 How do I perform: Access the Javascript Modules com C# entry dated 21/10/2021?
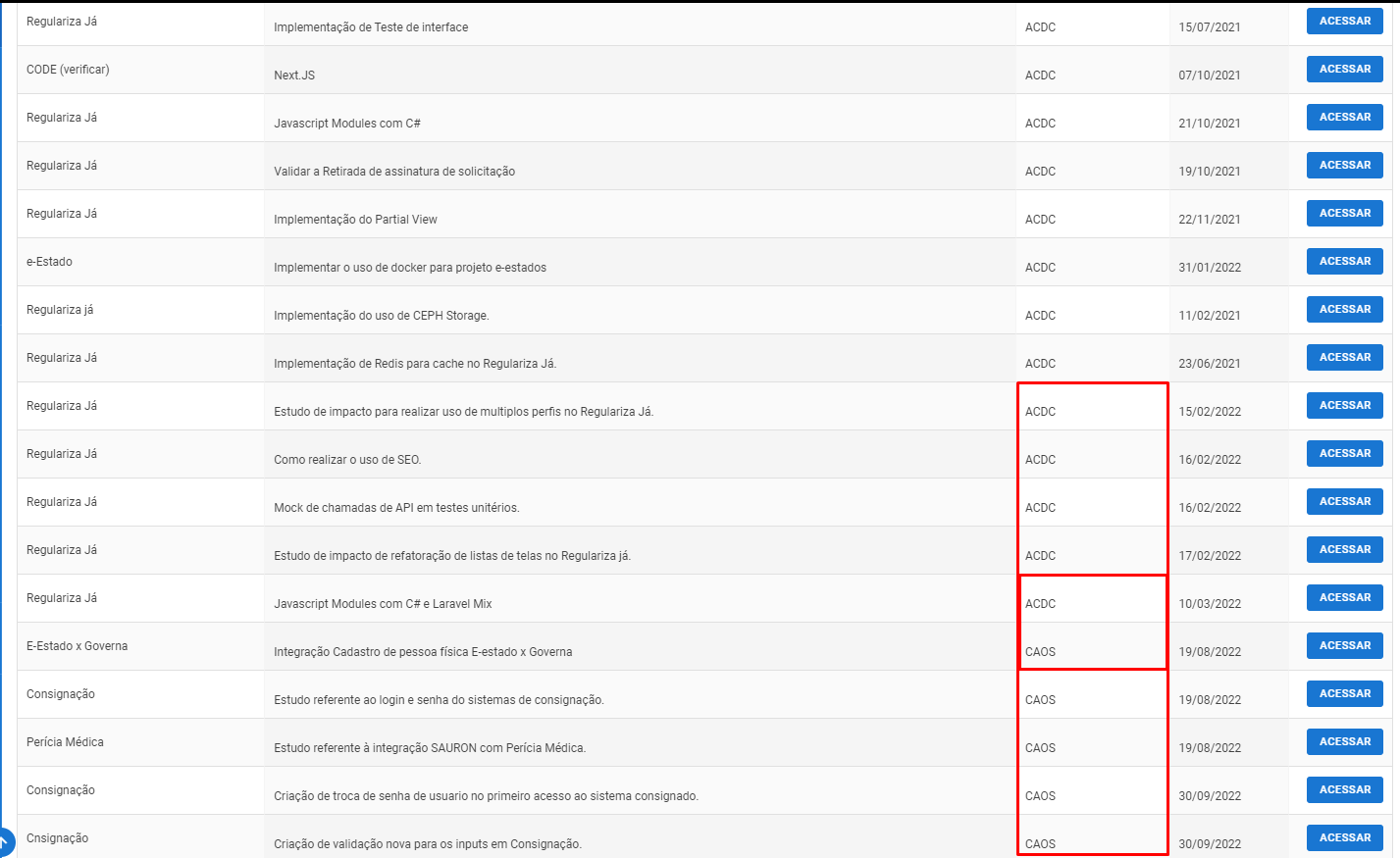point(1344,117)
